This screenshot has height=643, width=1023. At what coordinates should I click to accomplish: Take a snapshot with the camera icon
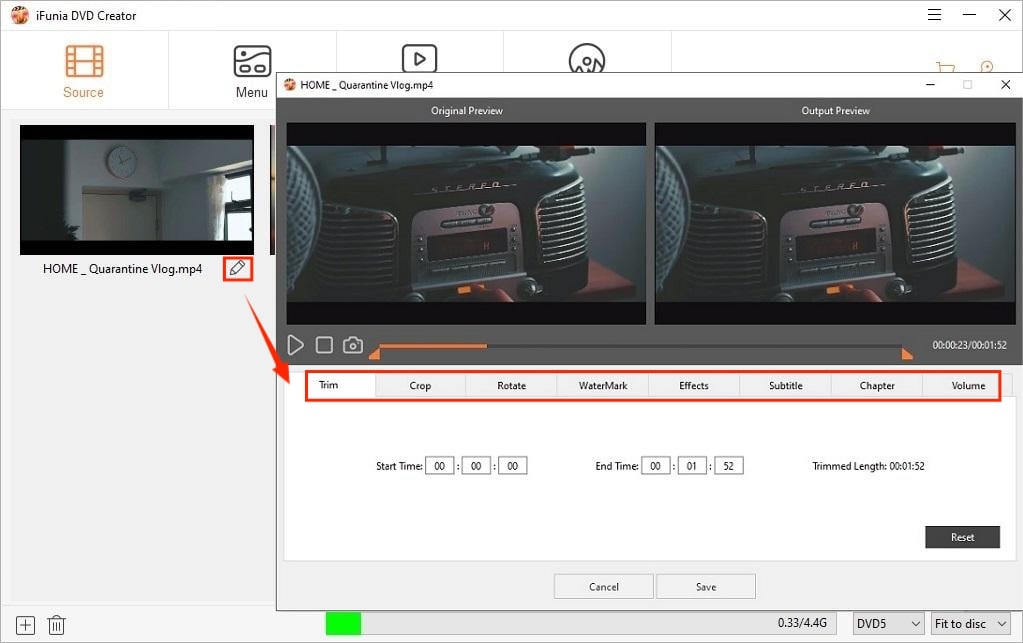(x=352, y=345)
